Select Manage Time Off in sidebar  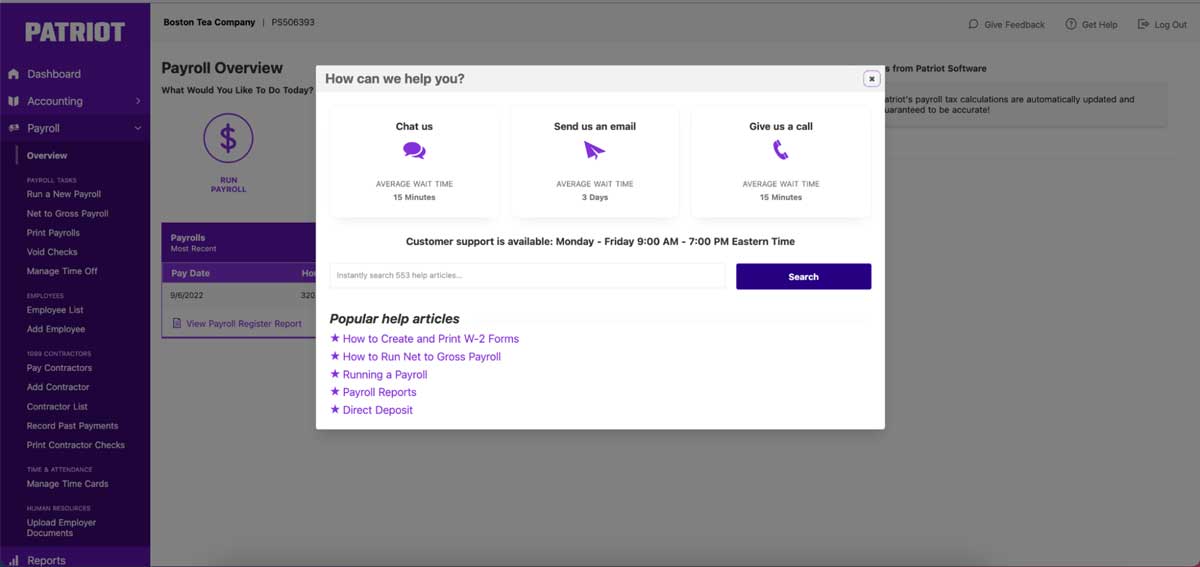coord(62,271)
